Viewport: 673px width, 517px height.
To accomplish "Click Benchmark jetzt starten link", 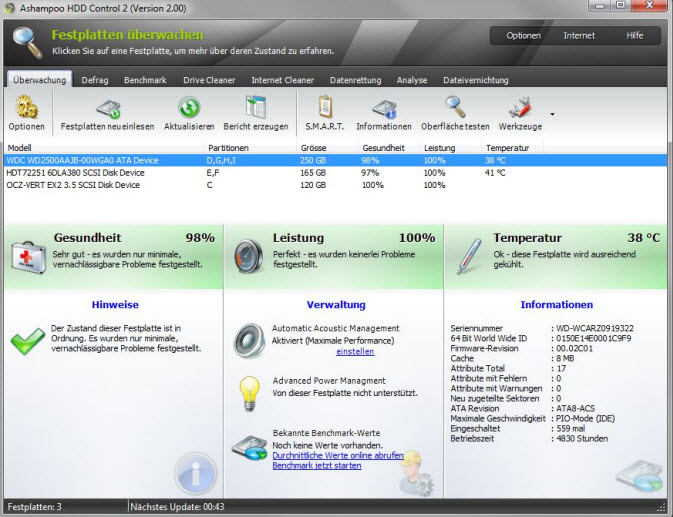I will 317,466.
